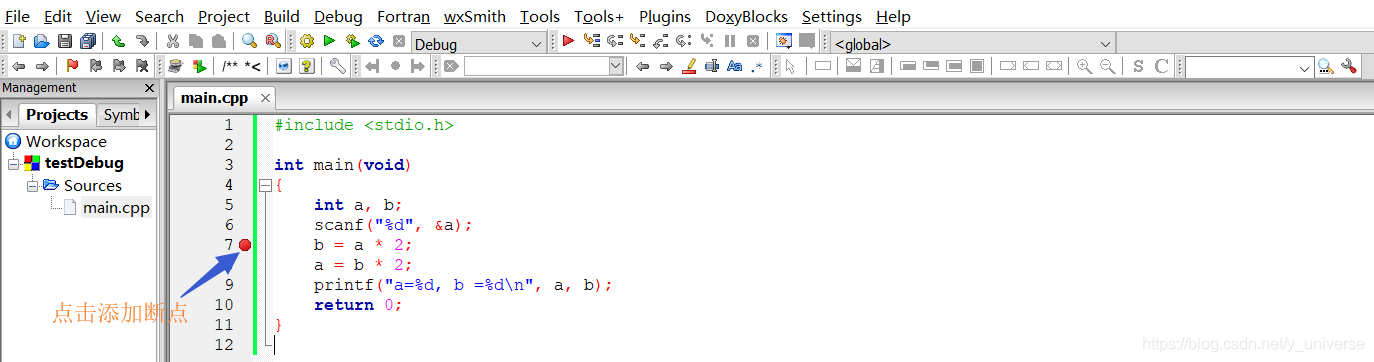This screenshot has width=1374, height=362.
Task: Click the Toggle source S icon
Action: pos(1138,66)
